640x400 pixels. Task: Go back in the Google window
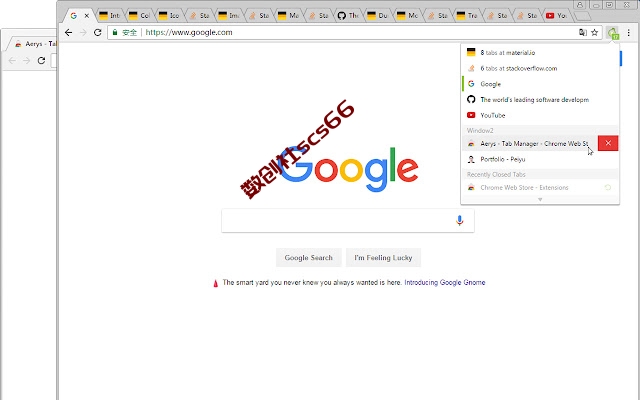click(69, 32)
